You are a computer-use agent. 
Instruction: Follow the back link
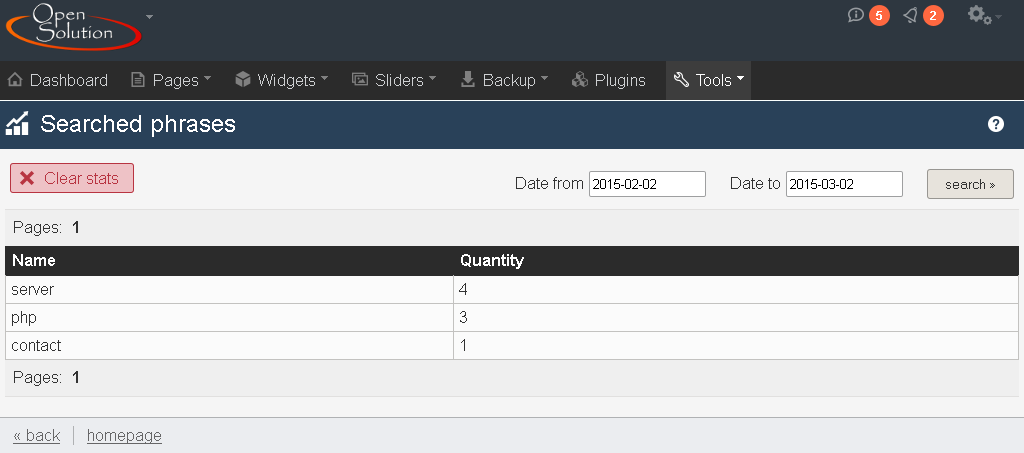pyautogui.click(x=36, y=435)
